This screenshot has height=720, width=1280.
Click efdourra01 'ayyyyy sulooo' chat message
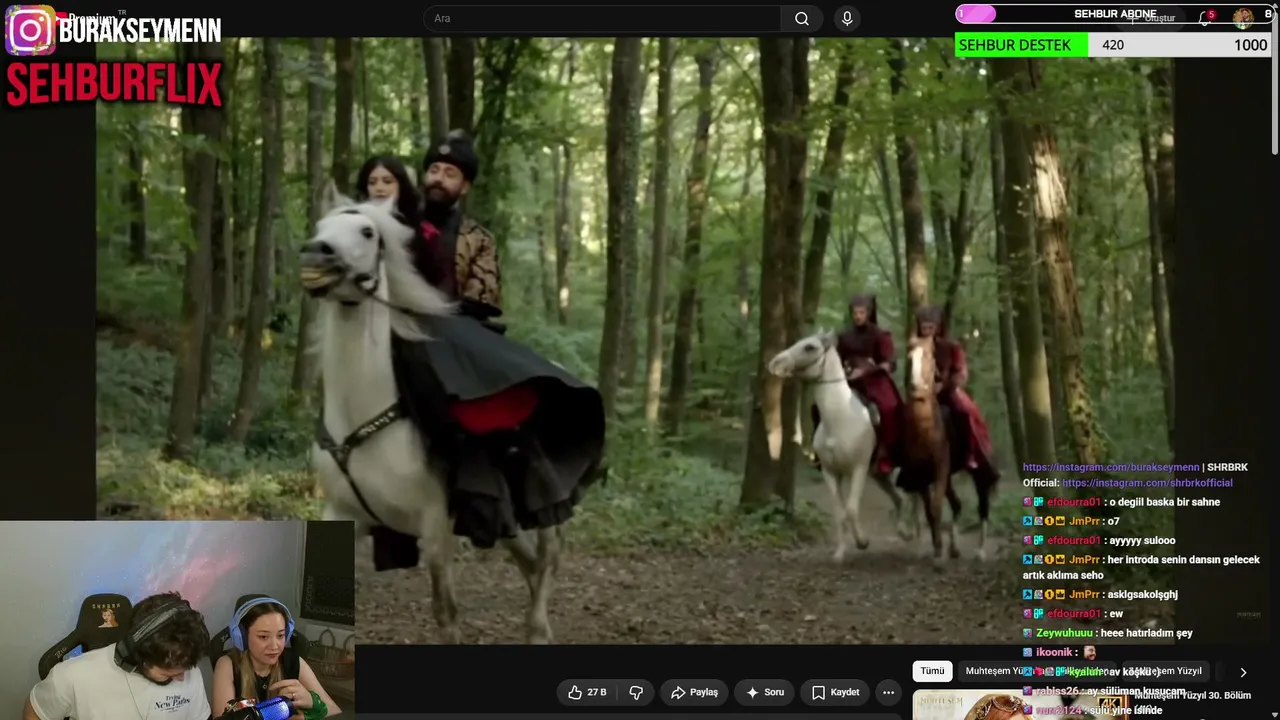(x=1099, y=541)
